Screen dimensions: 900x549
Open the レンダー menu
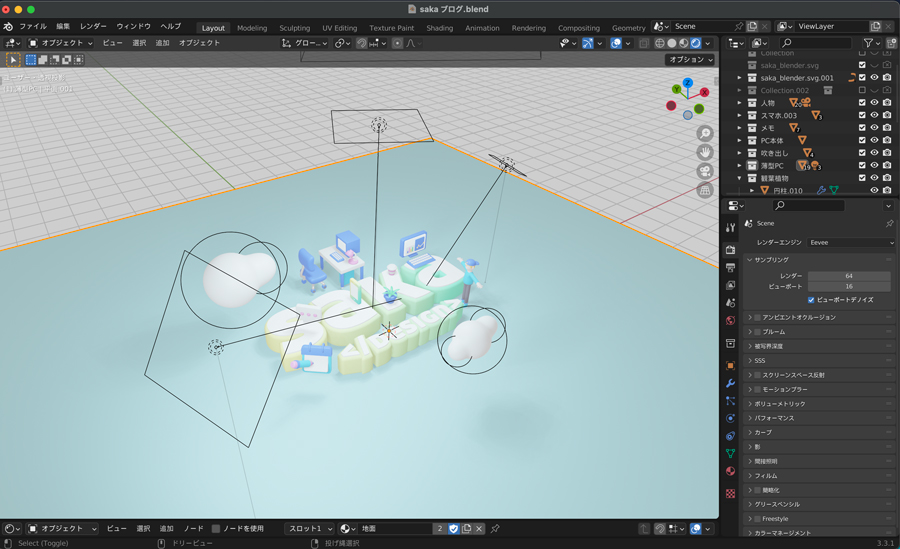(93, 26)
